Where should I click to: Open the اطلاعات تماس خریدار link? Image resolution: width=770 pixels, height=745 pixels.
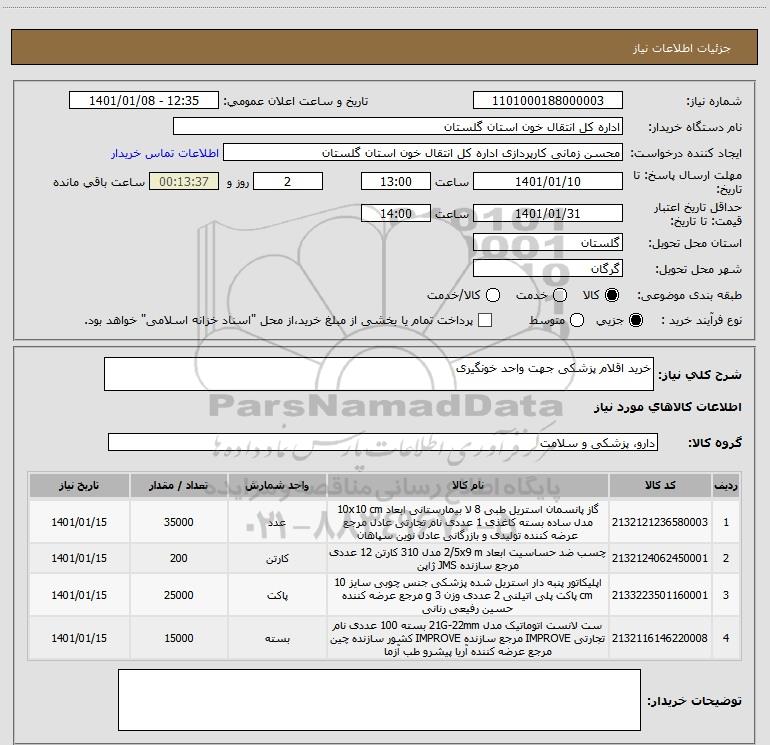[x=165, y=153]
